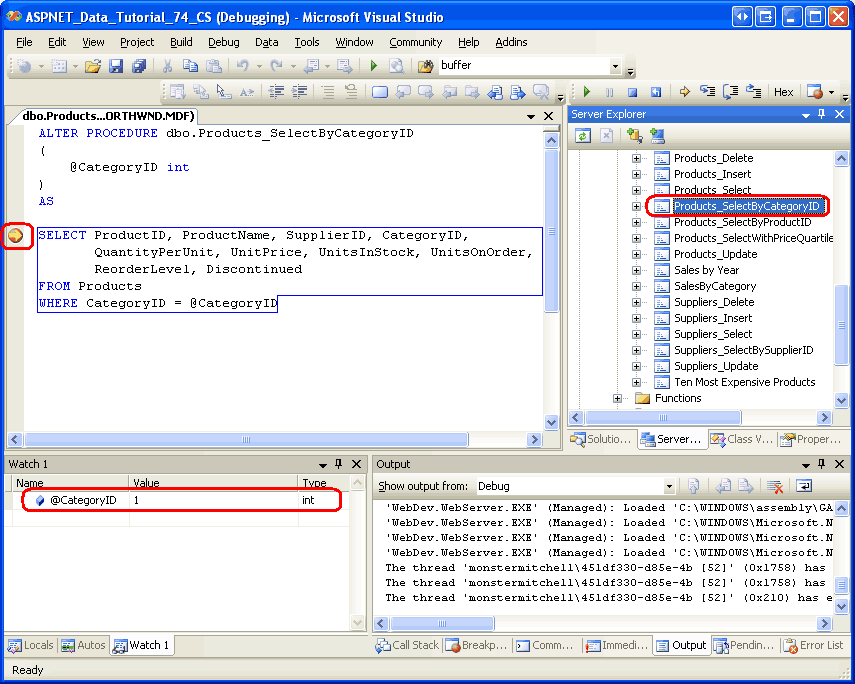Pause debugging with the Break All icon
The height and width of the screenshot is (684, 855).
612,91
